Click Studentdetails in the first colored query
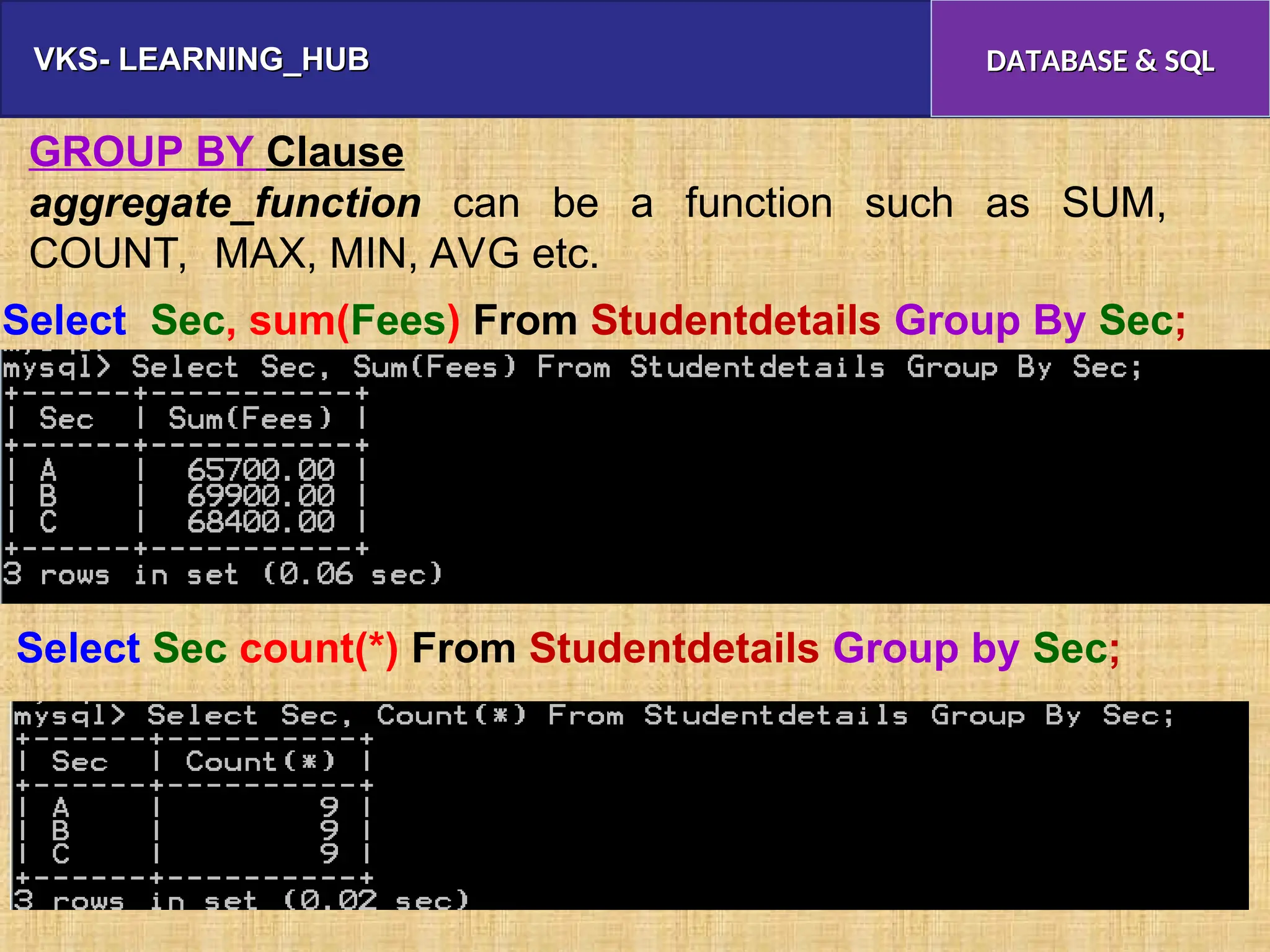 click(736, 320)
